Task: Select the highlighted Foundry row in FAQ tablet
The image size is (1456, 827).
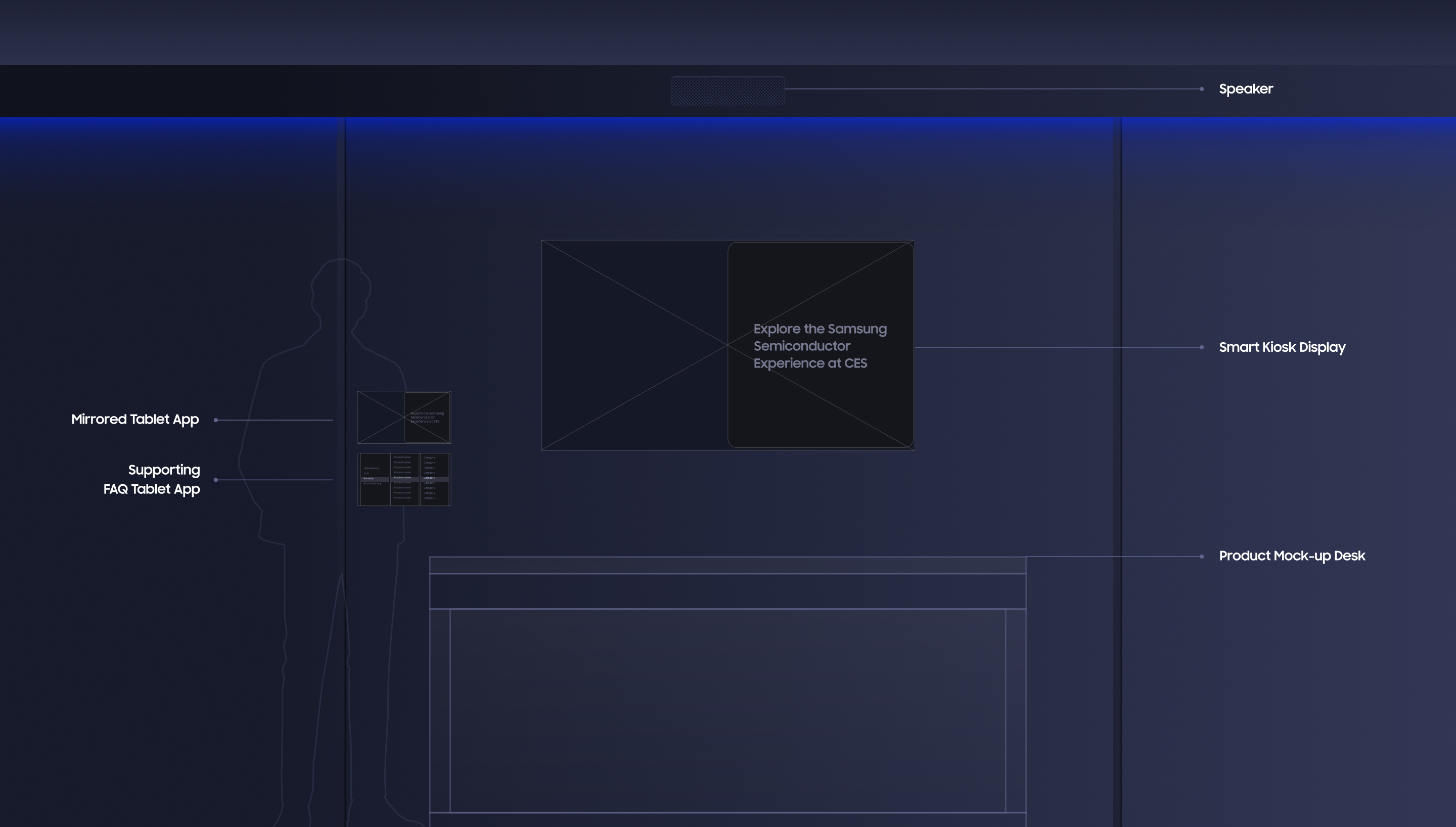Action: pyautogui.click(x=375, y=479)
